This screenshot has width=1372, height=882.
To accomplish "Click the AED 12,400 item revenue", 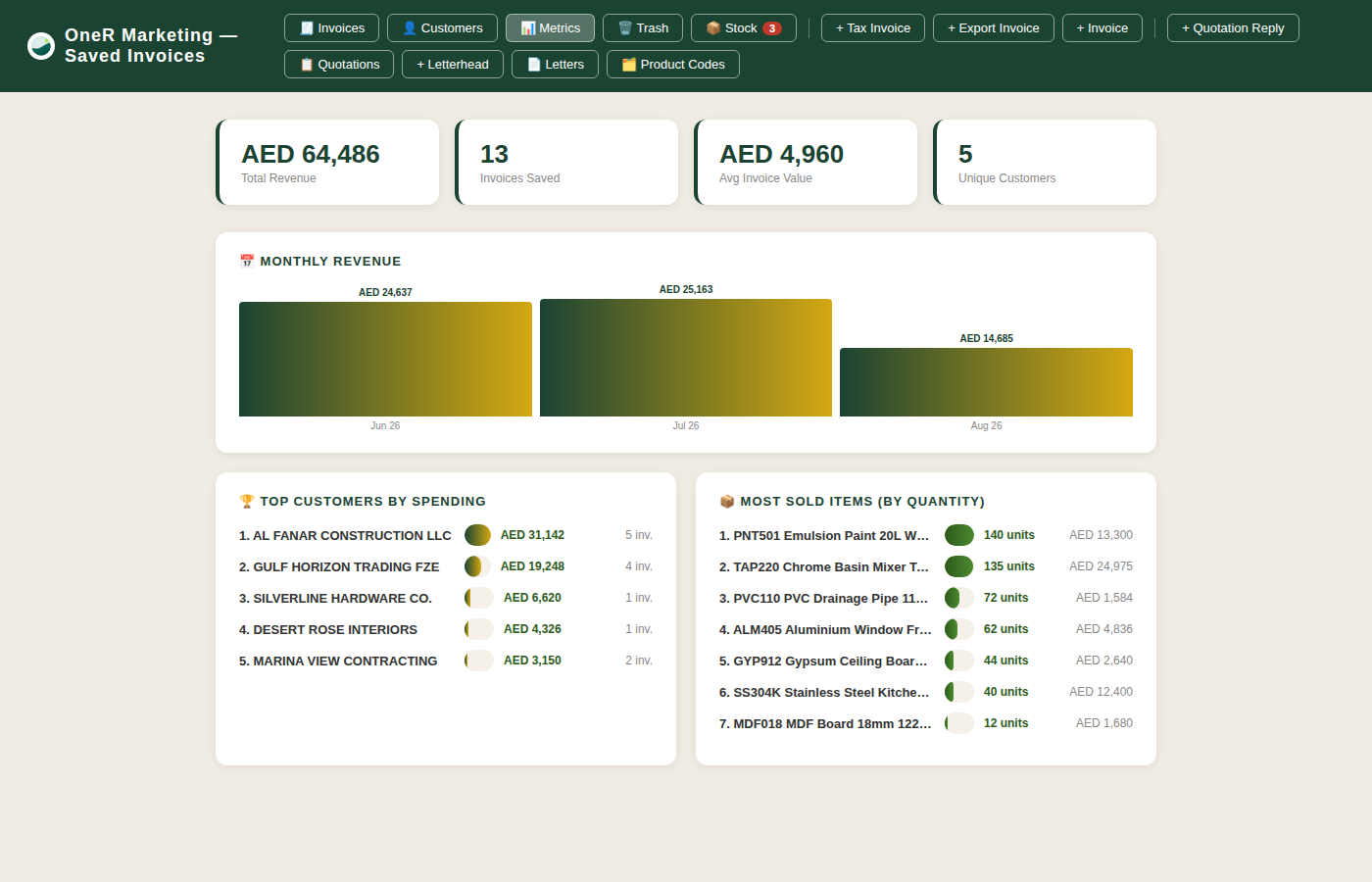I will [1101, 692].
